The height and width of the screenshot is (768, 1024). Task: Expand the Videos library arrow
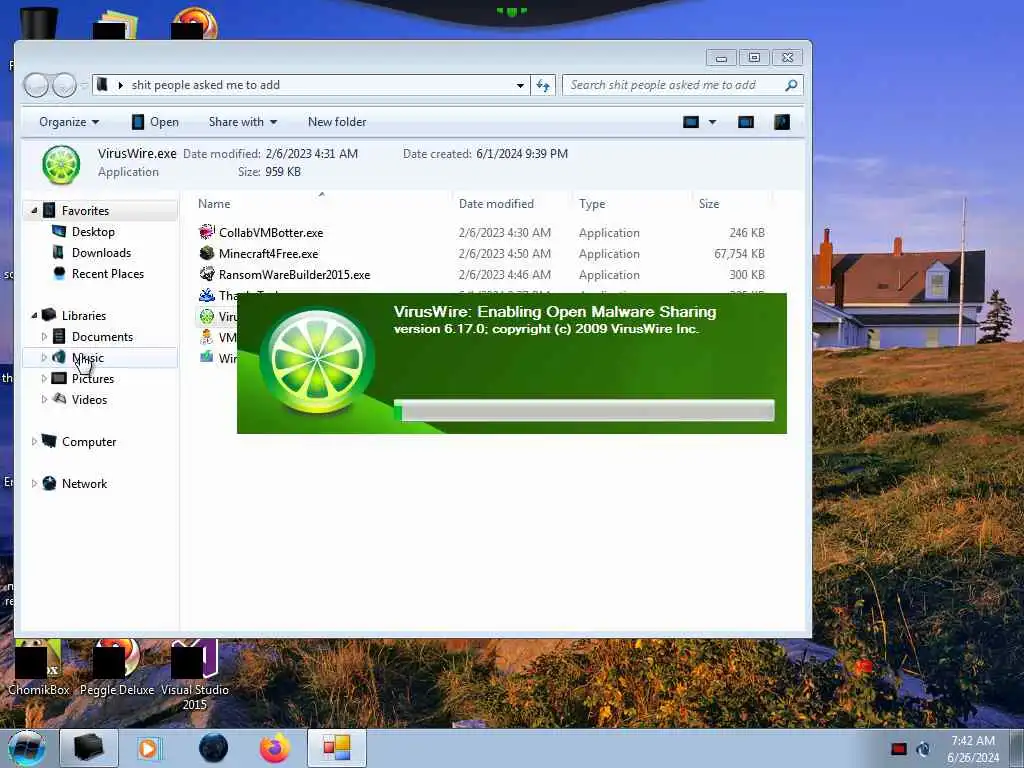[44, 399]
